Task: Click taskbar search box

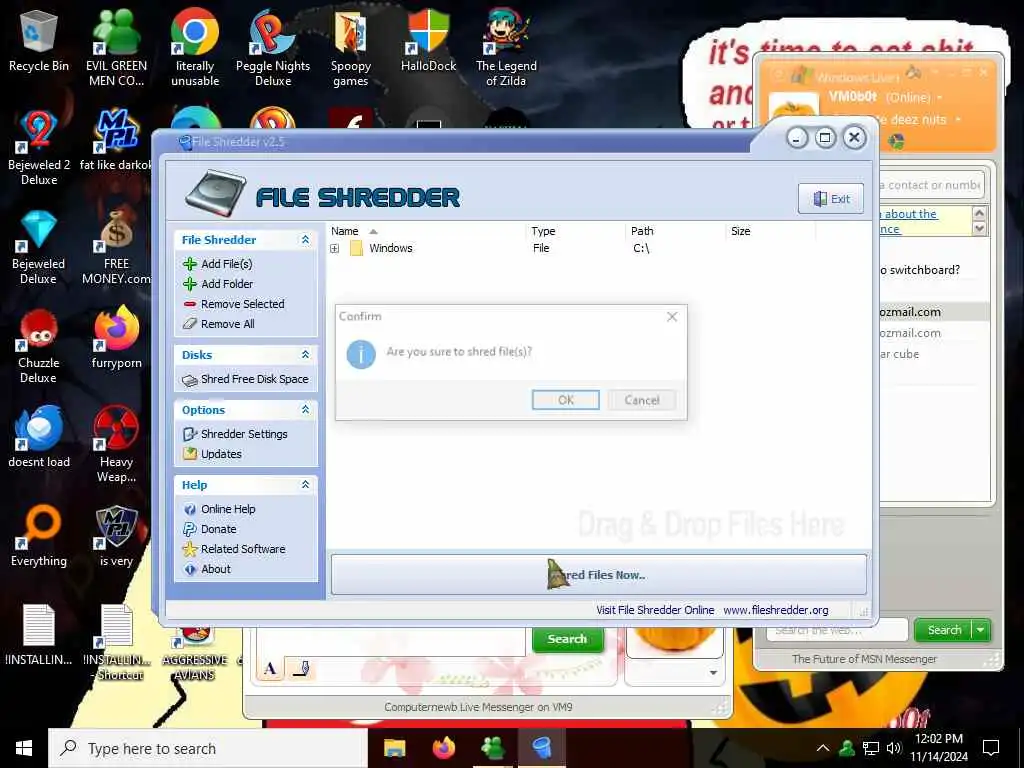Action: tap(208, 748)
